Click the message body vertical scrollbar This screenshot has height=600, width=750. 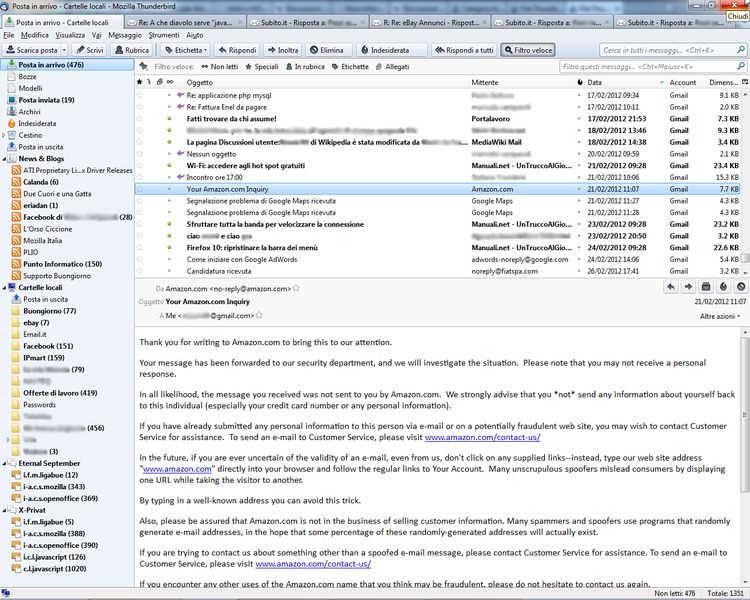point(745,414)
